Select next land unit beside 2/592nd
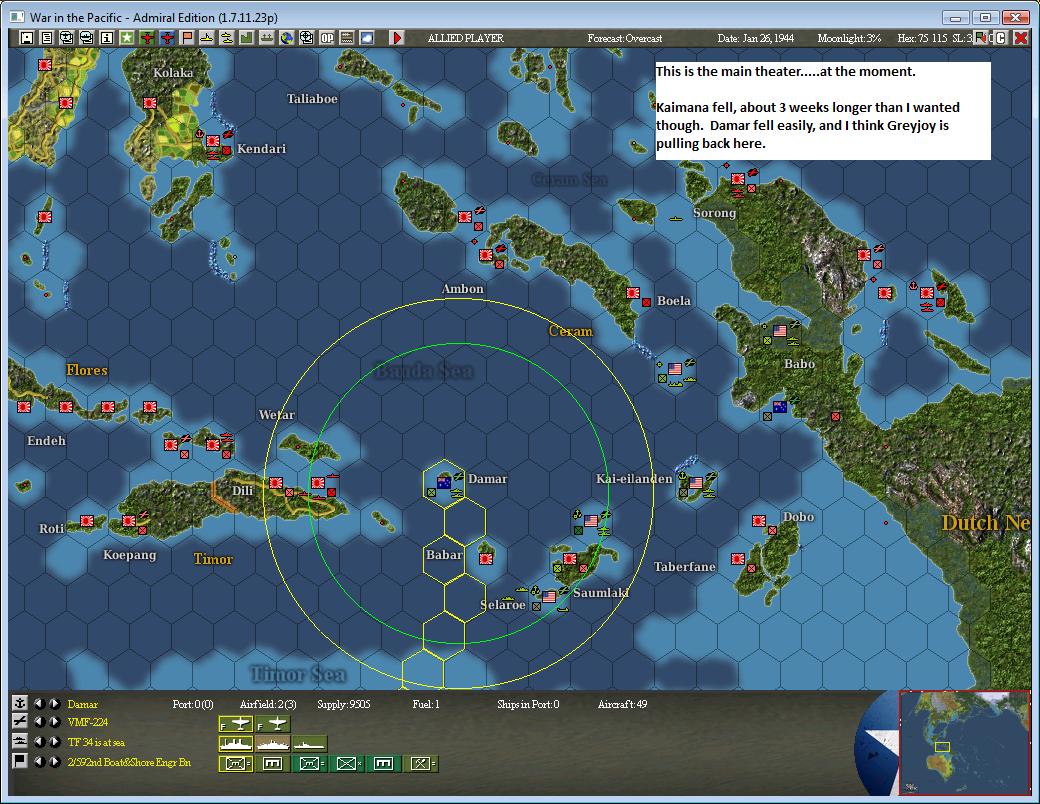Viewport: 1040px width, 804px height. [x=54, y=762]
